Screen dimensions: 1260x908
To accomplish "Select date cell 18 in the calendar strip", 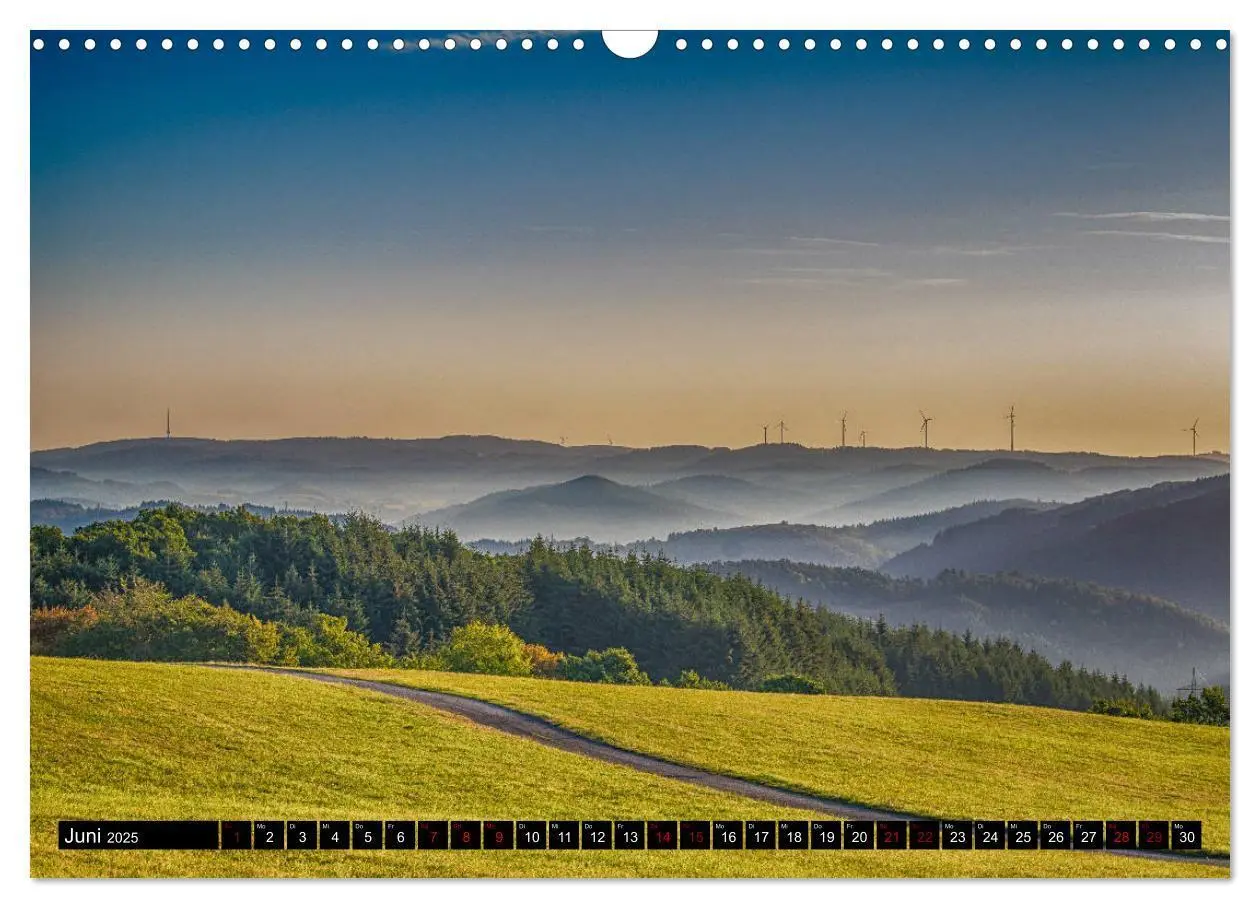I will coord(793,836).
